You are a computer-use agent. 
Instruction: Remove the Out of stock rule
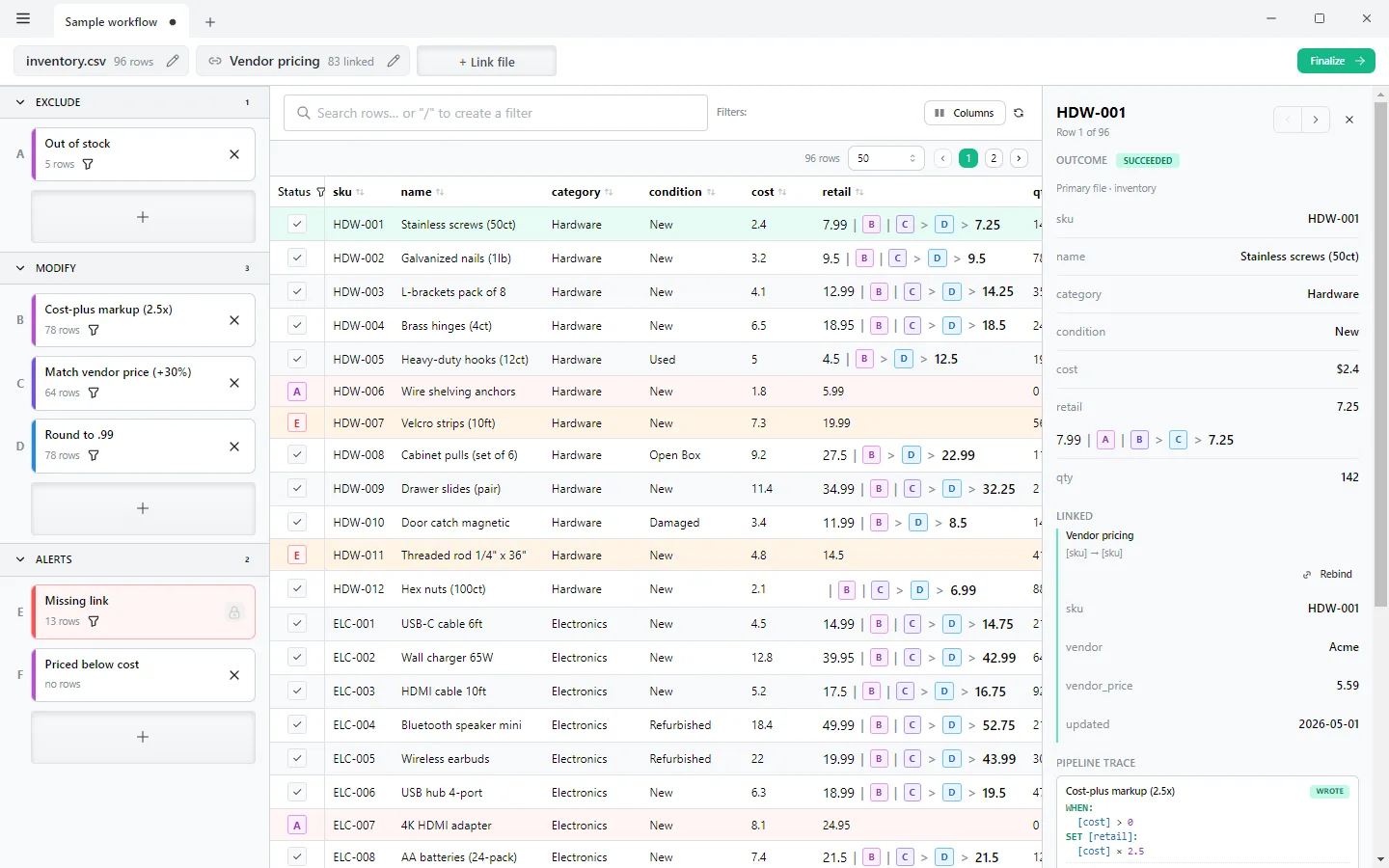234,154
